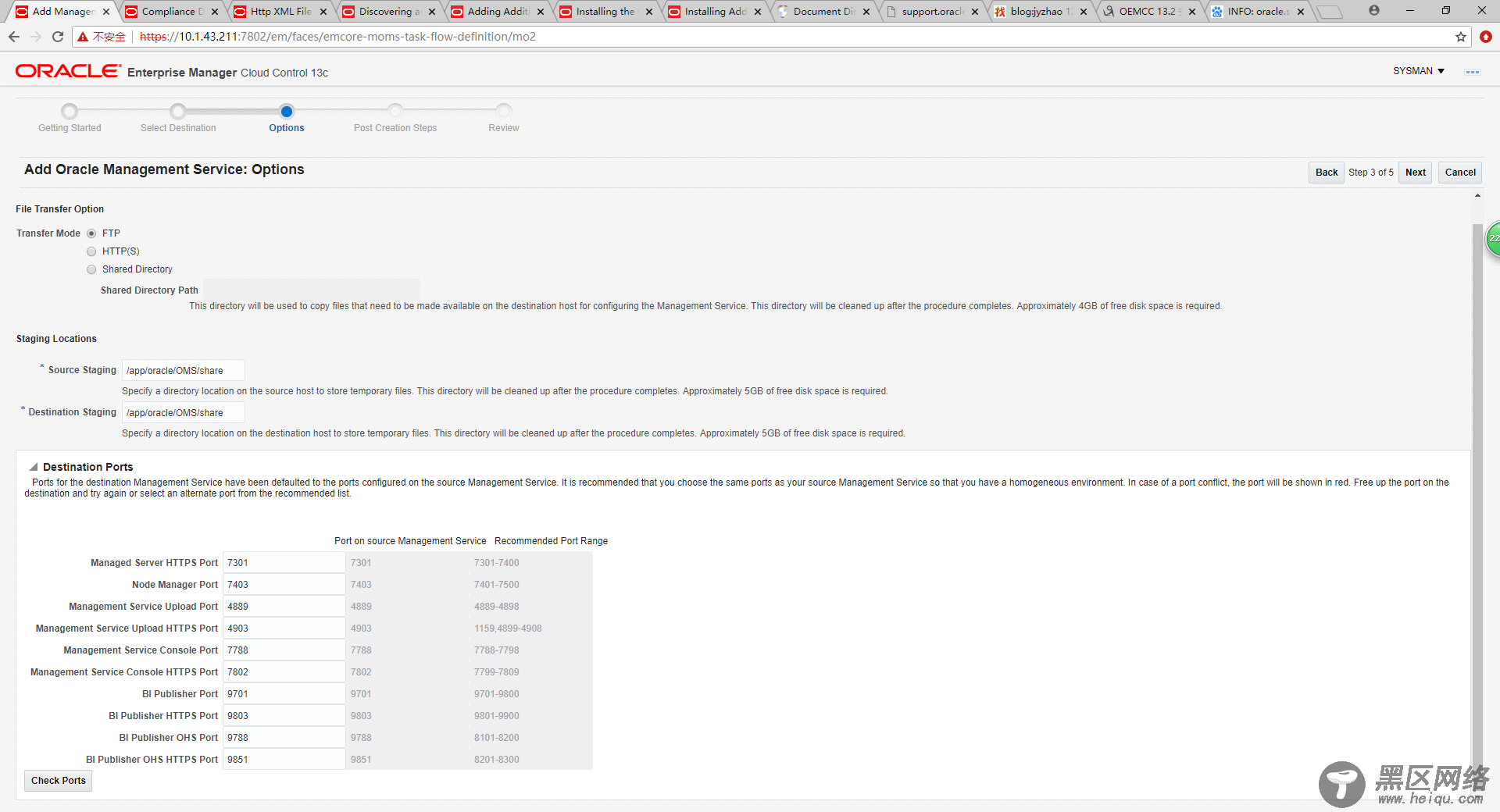Close the Compliance tab
The width and height of the screenshot is (1500, 812).
[x=215, y=12]
